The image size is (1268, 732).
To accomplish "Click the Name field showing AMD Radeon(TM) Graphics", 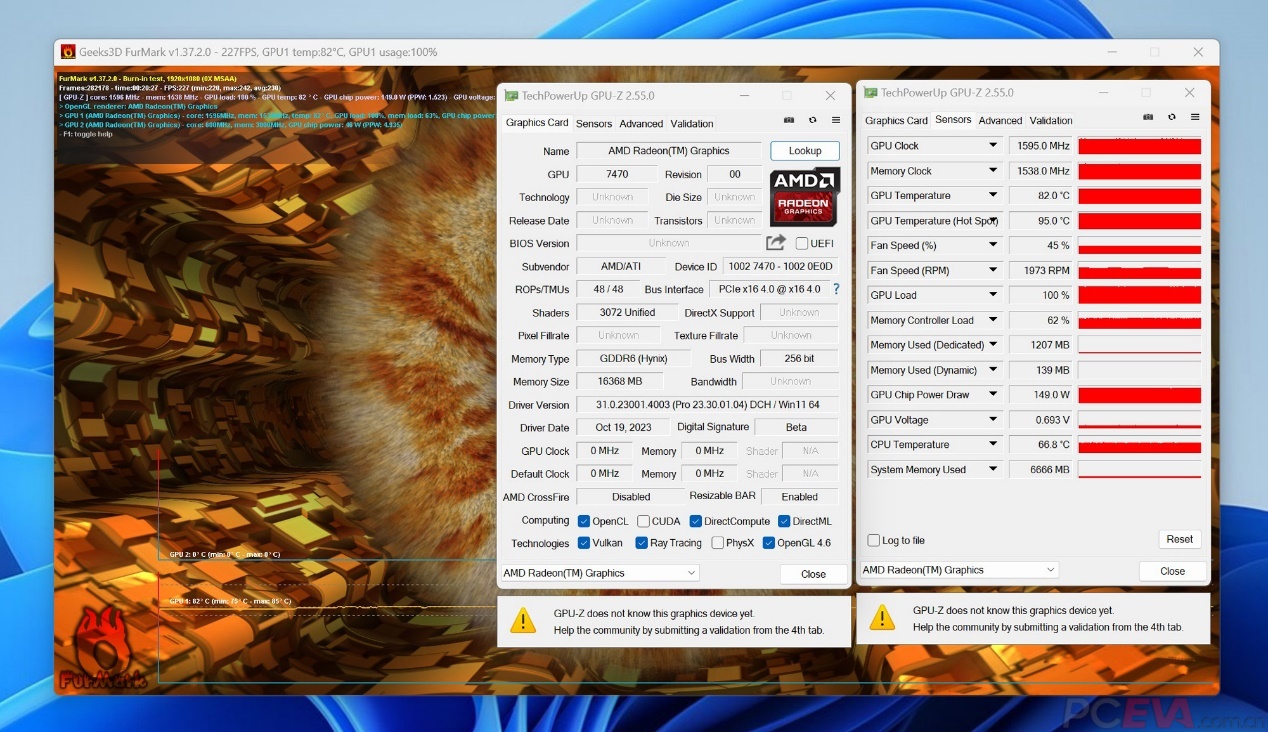I will pyautogui.click(x=669, y=151).
